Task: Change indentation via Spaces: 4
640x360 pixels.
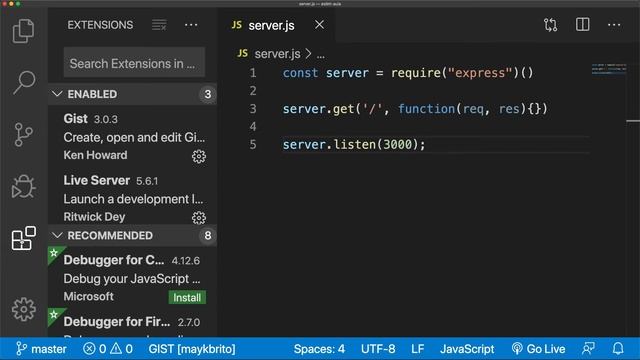Action: pos(319,349)
